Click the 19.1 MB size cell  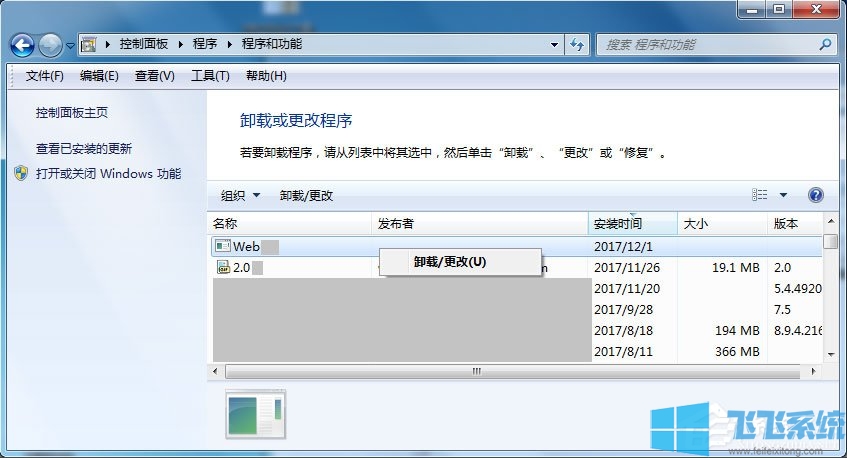(736, 267)
